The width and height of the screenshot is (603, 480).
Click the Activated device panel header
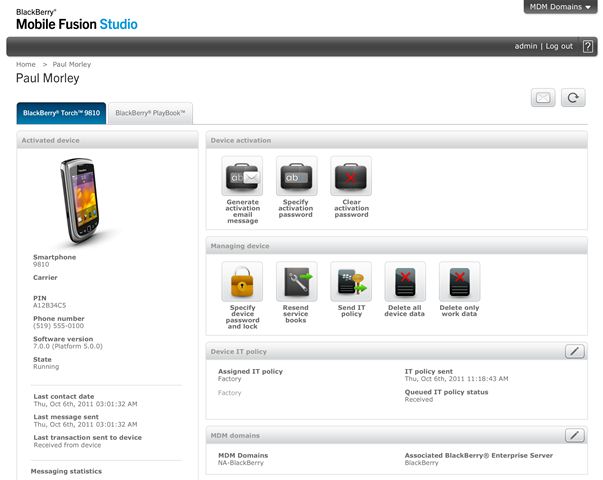point(107,140)
